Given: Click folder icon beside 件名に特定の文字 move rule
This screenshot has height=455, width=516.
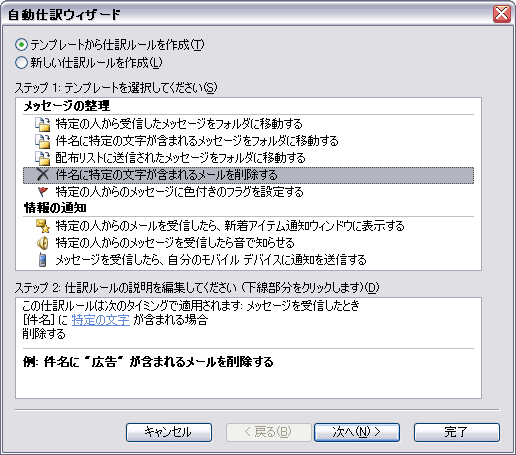Looking at the screenshot, I should pyautogui.click(x=43, y=141).
